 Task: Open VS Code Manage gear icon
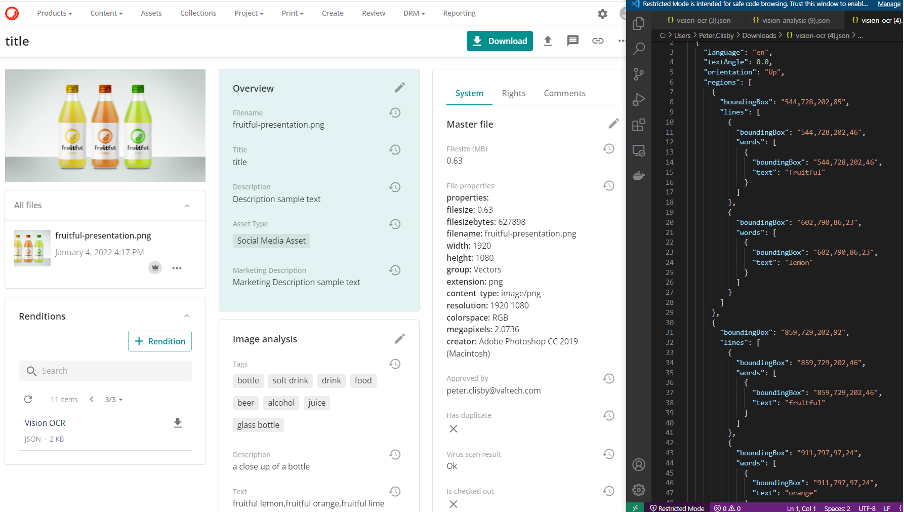click(x=639, y=490)
